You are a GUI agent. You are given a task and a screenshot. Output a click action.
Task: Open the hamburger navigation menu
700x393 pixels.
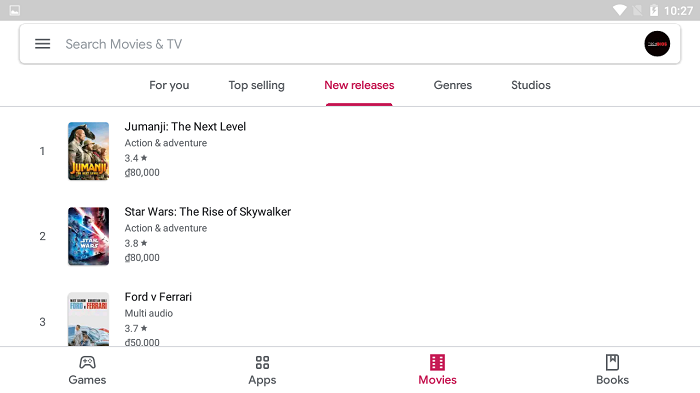(x=42, y=44)
